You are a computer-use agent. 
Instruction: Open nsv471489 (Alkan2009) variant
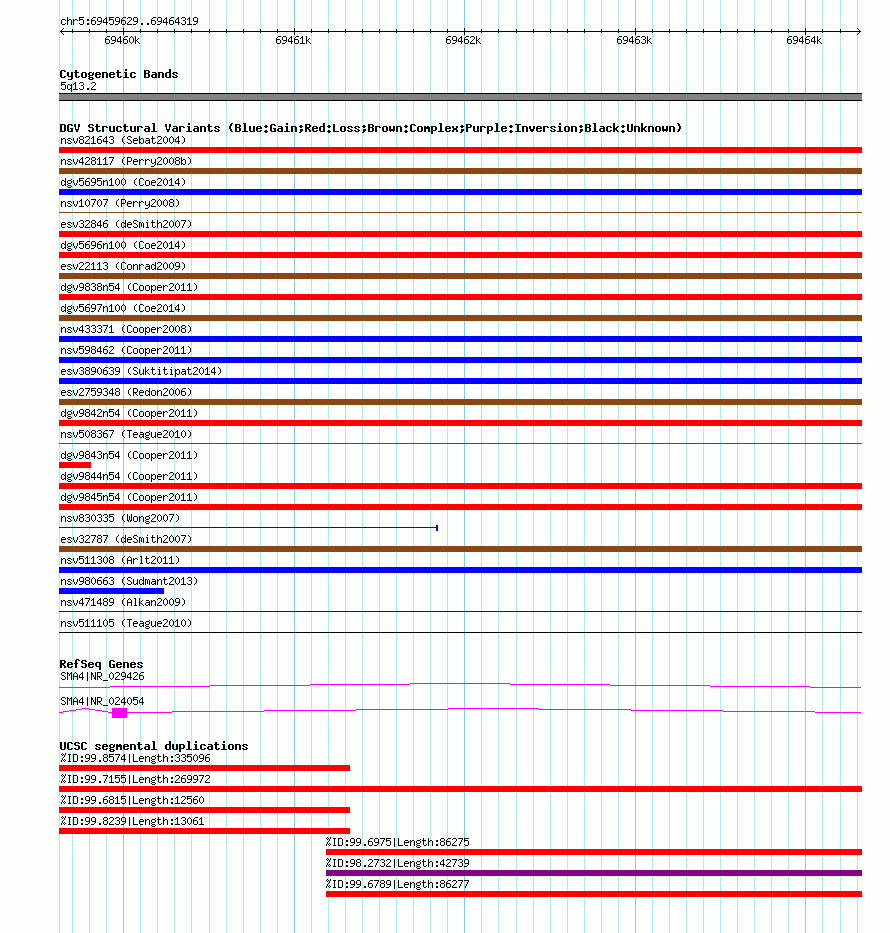123,602
